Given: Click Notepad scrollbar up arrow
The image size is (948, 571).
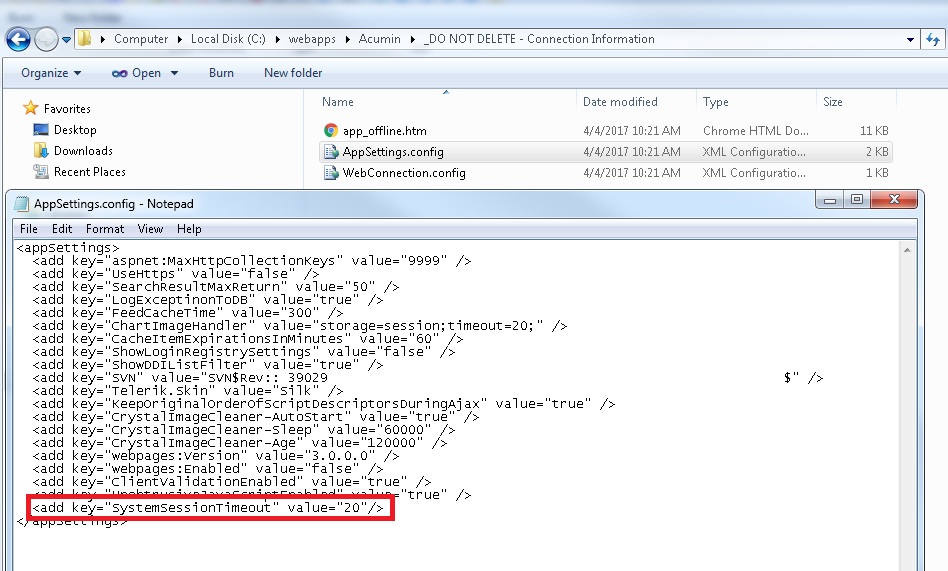Looking at the screenshot, I should point(907,250).
